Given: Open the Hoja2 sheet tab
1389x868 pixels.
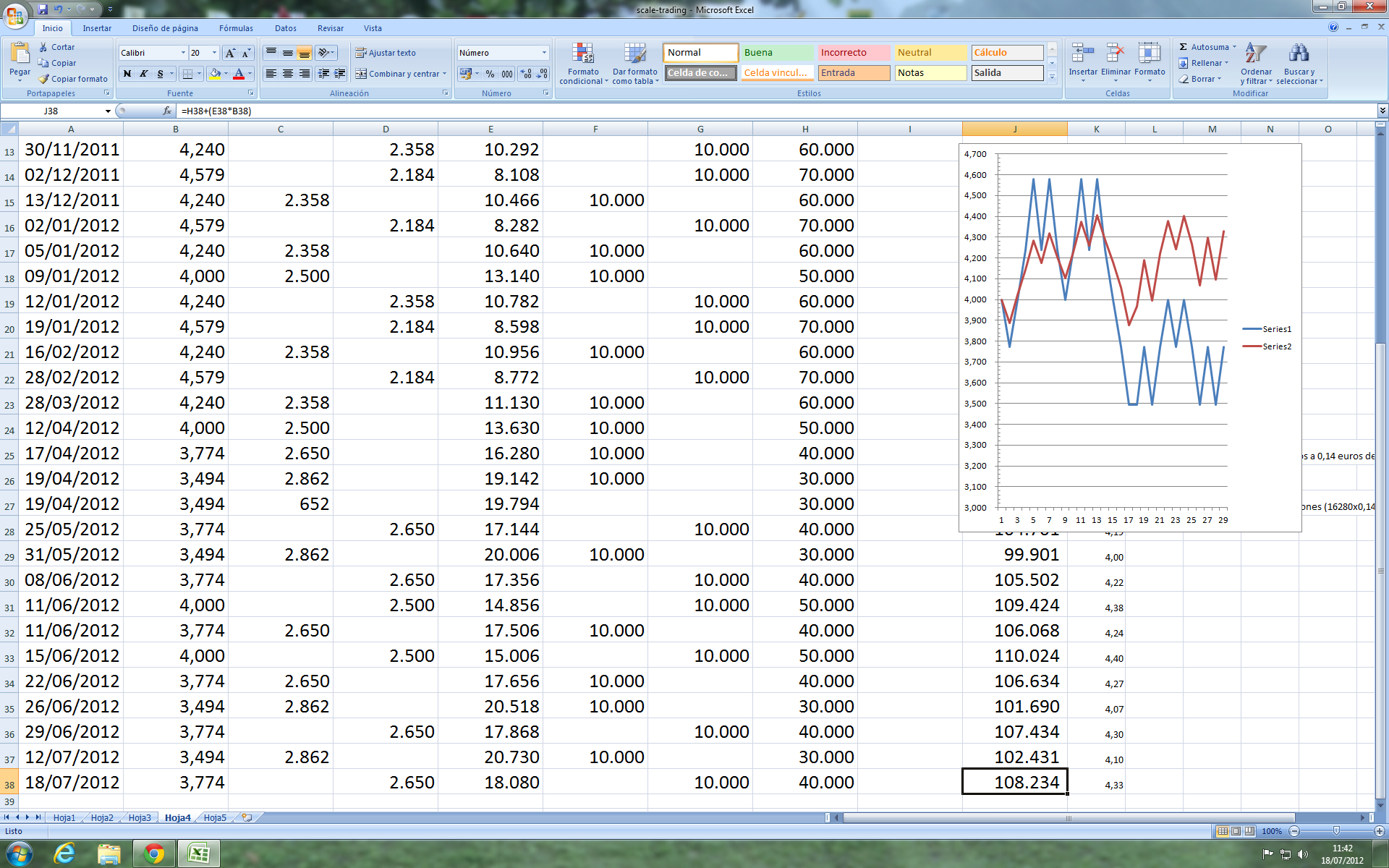Looking at the screenshot, I should coord(102,817).
